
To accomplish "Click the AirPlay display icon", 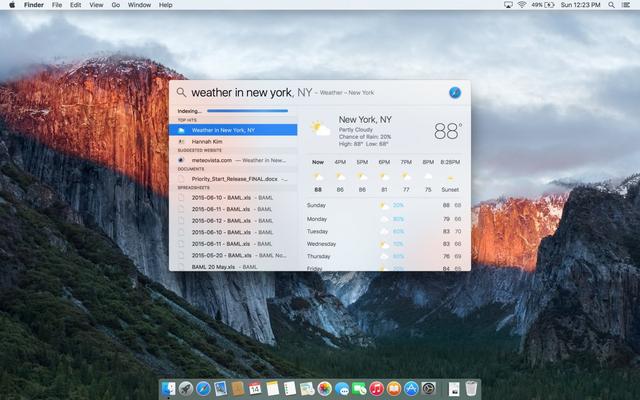I will click(x=508, y=5).
